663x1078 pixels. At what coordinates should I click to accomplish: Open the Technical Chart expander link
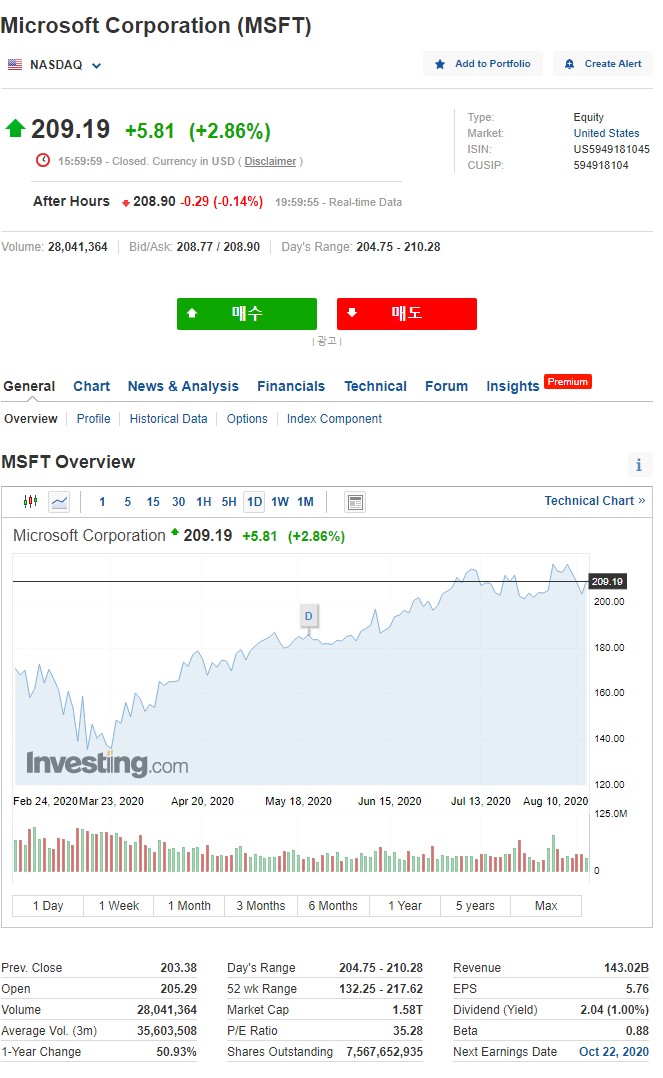[x=595, y=501]
